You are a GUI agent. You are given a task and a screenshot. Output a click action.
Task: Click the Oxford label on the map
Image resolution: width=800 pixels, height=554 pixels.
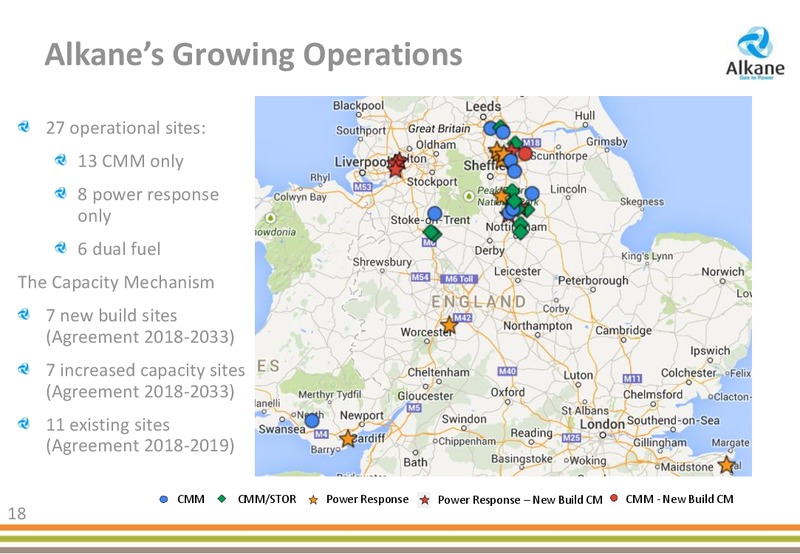point(508,392)
